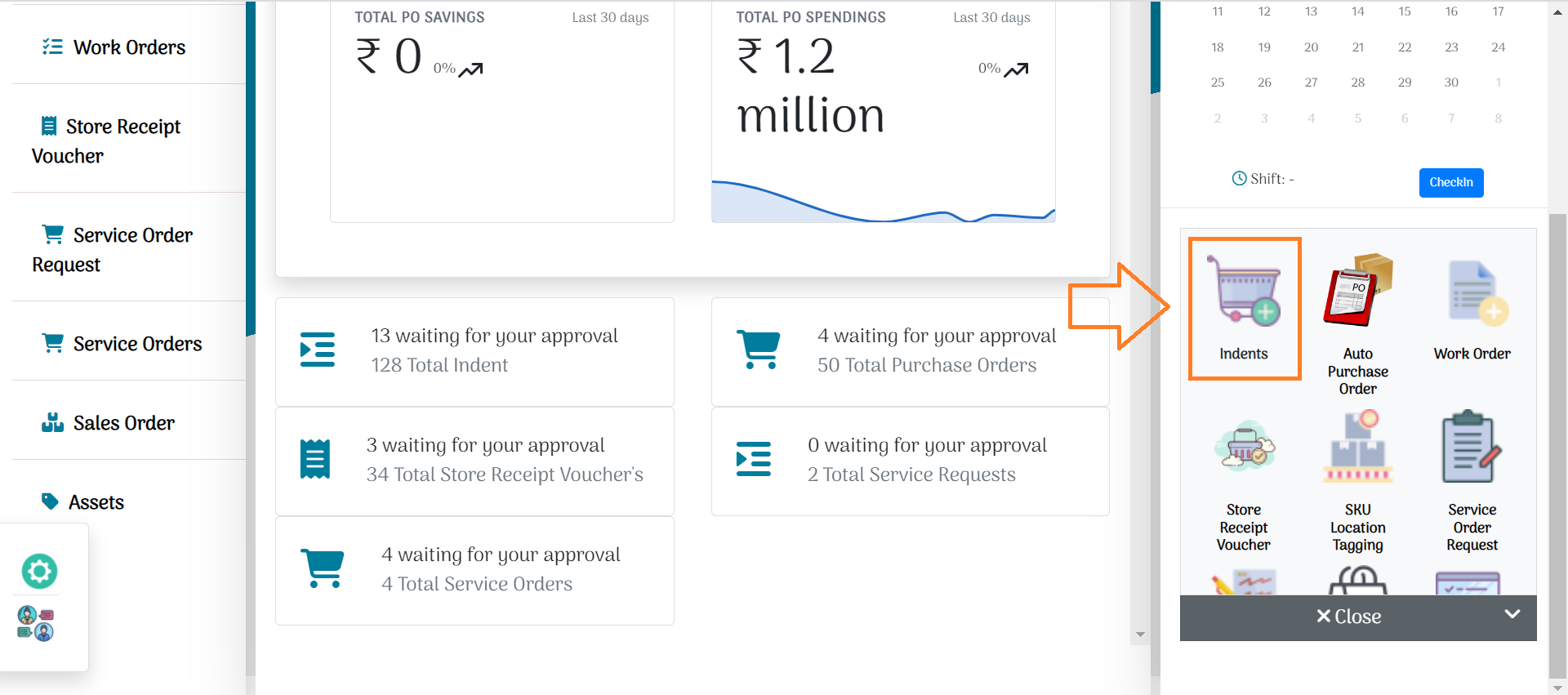Open the Service Order Request shortcut icon
The width and height of the screenshot is (1568, 695).
1472,449
